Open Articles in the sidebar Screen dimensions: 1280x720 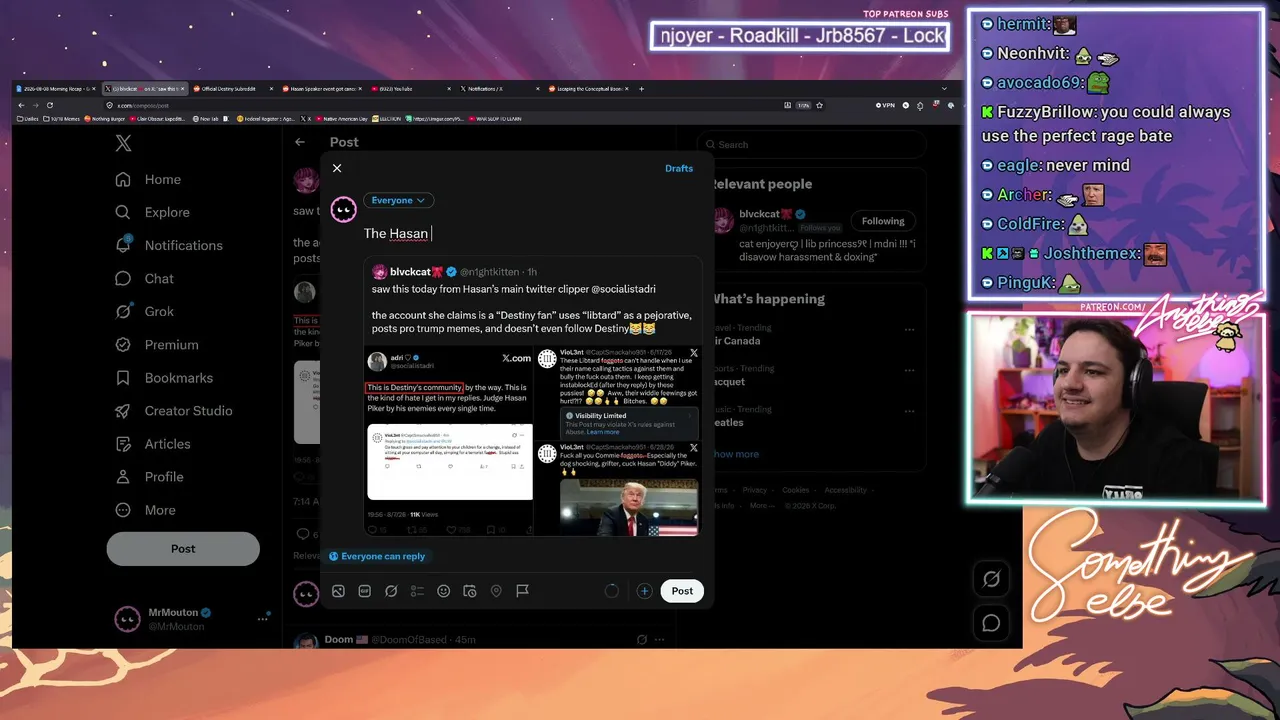point(152,444)
